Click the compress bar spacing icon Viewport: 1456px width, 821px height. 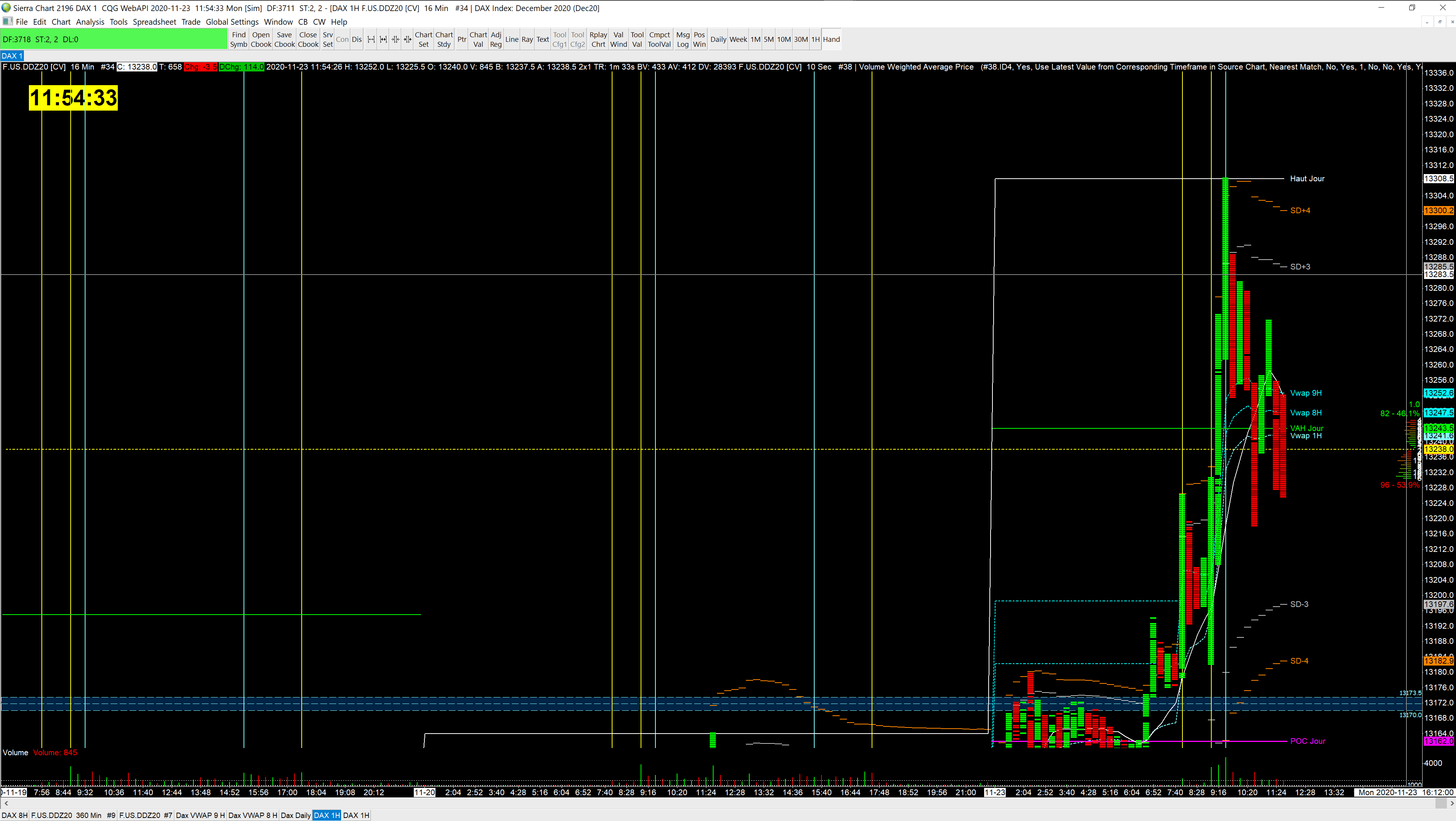pyautogui.click(x=395, y=40)
